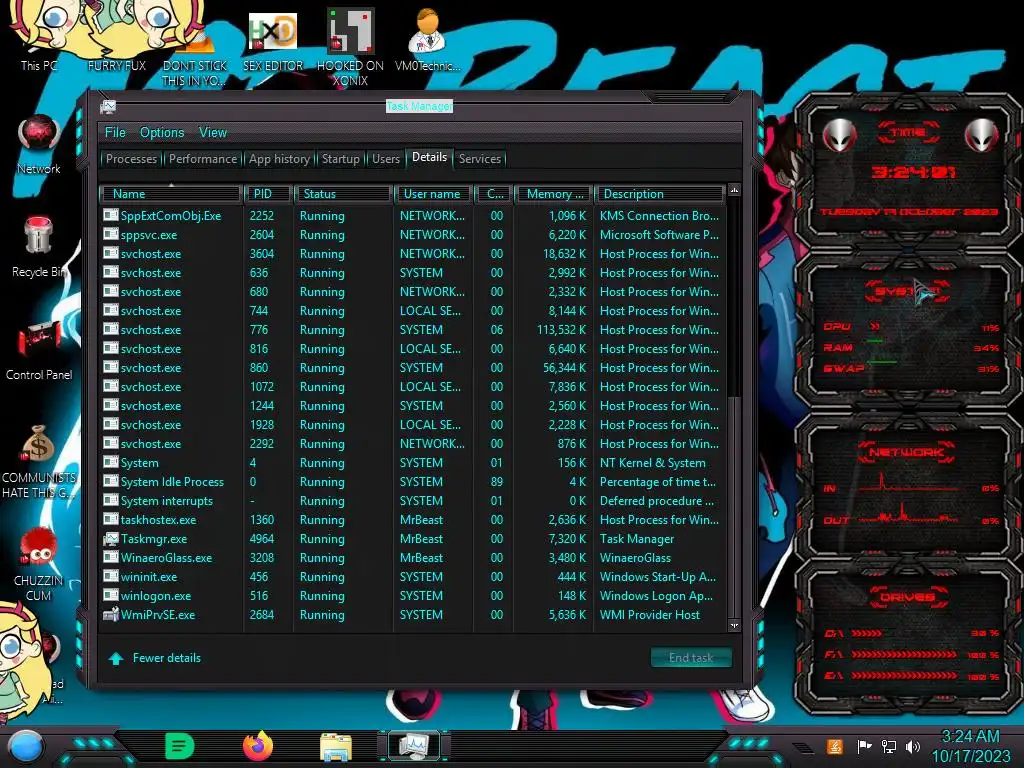The height and width of the screenshot is (768, 1024).
Task: Click the orange tray icon
Action: (x=834, y=746)
